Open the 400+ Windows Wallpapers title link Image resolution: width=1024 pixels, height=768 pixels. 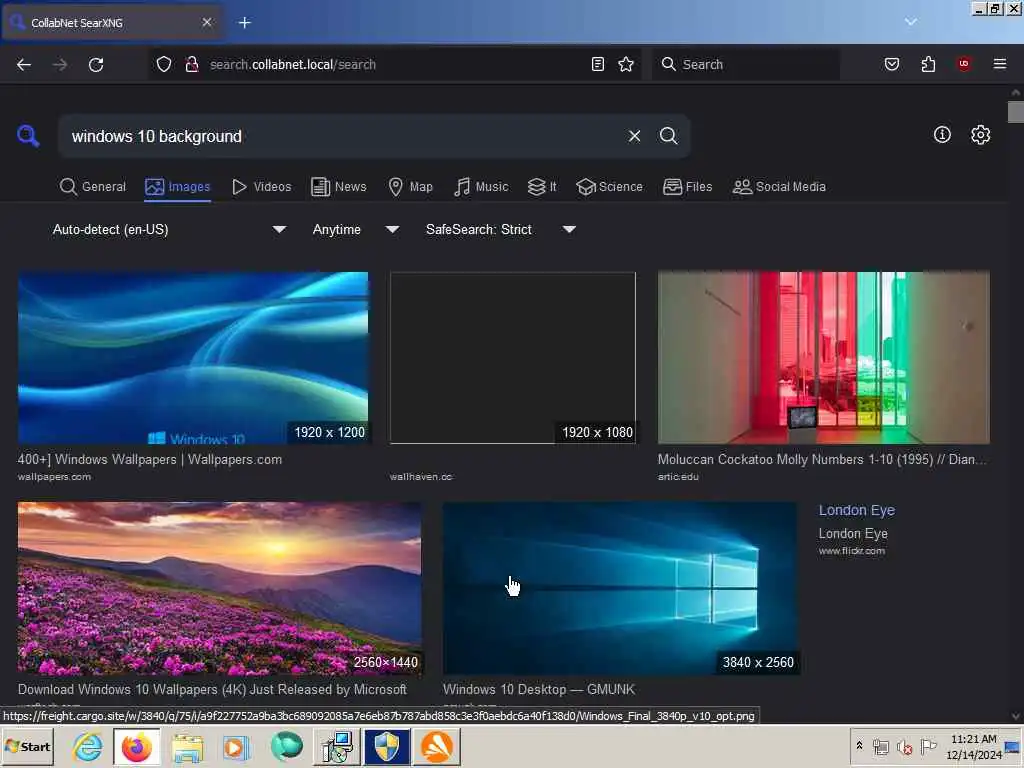[150, 459]
